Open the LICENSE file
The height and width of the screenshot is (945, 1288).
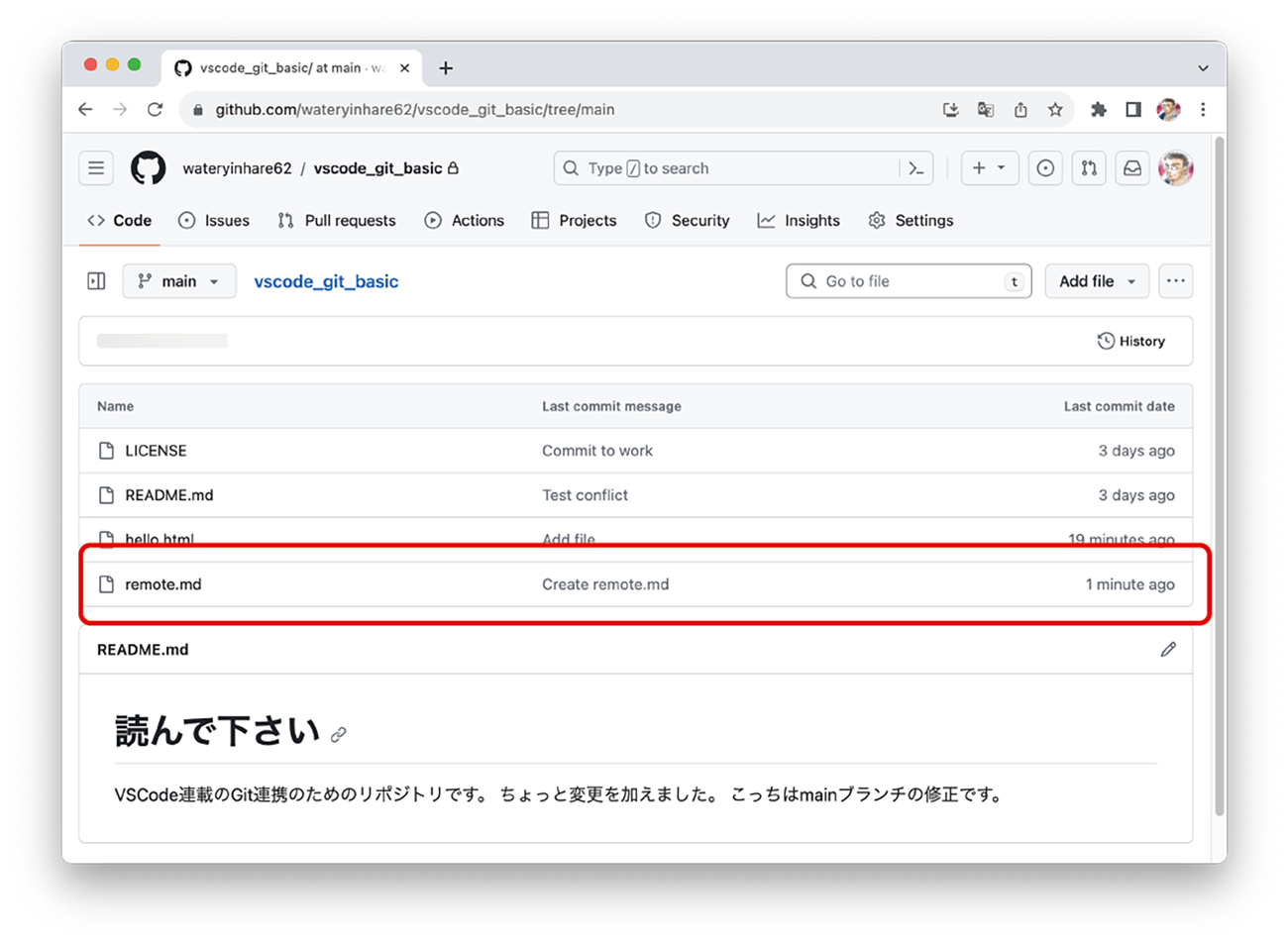point(156,451)
